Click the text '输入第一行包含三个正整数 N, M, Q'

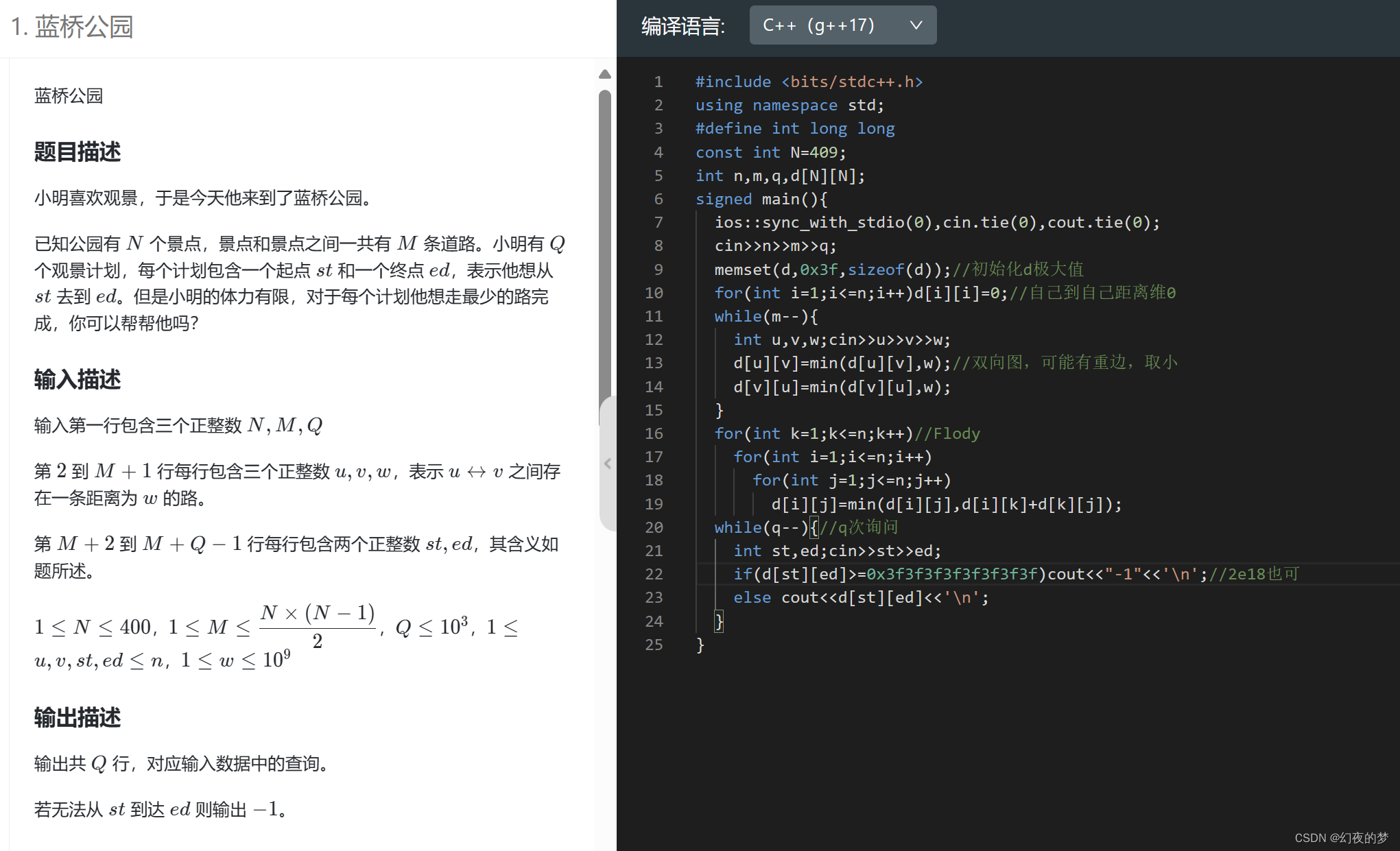(x=178, y=425)
